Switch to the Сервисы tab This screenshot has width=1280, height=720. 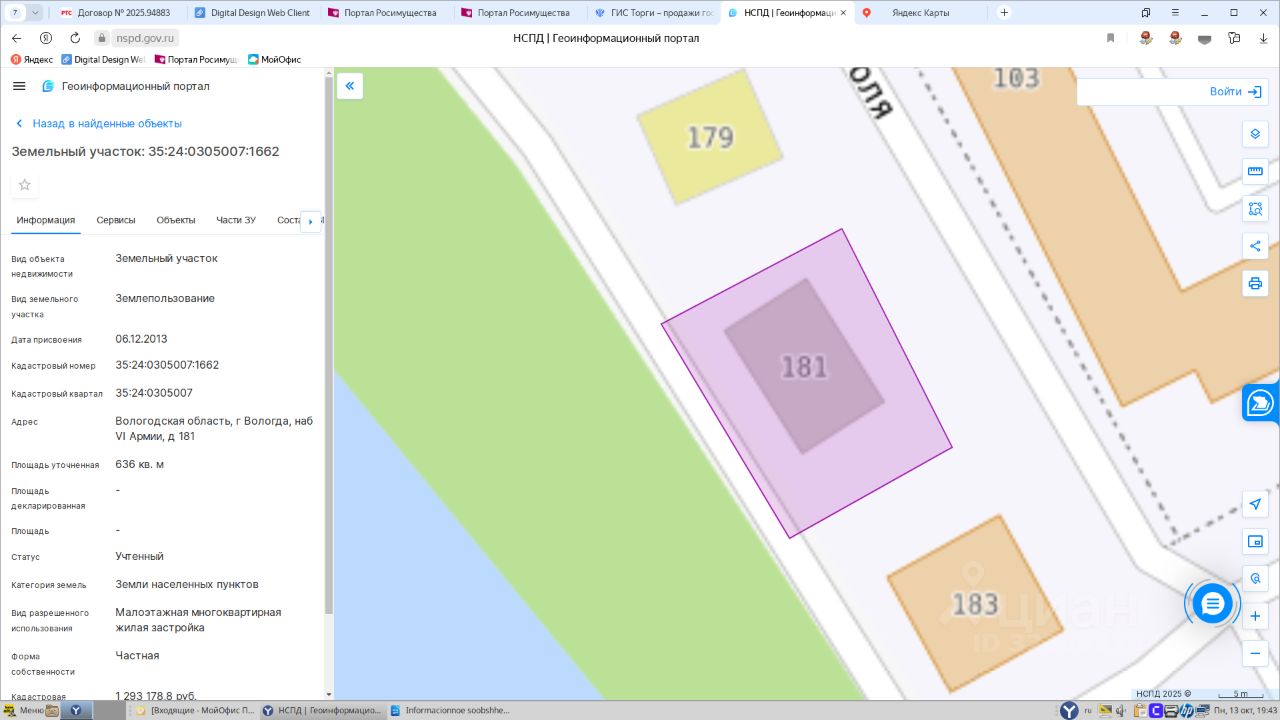(x=116, y=220)
